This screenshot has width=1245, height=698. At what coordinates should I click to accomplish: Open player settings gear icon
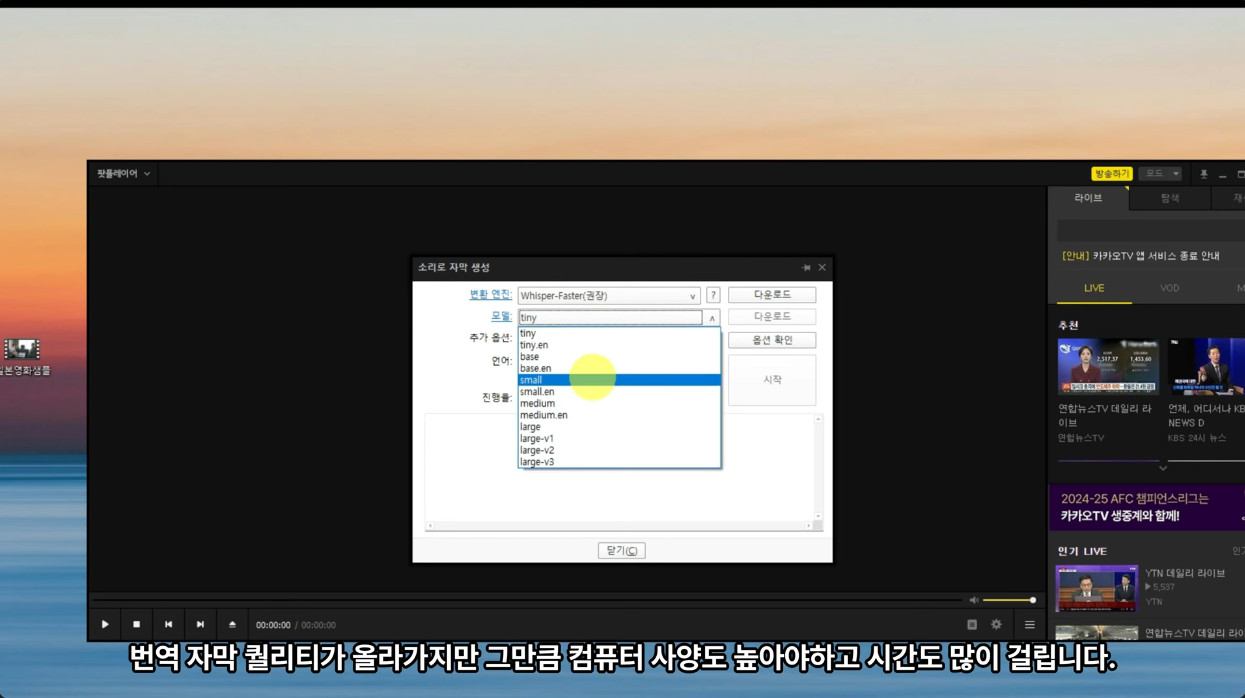(996, 625)
